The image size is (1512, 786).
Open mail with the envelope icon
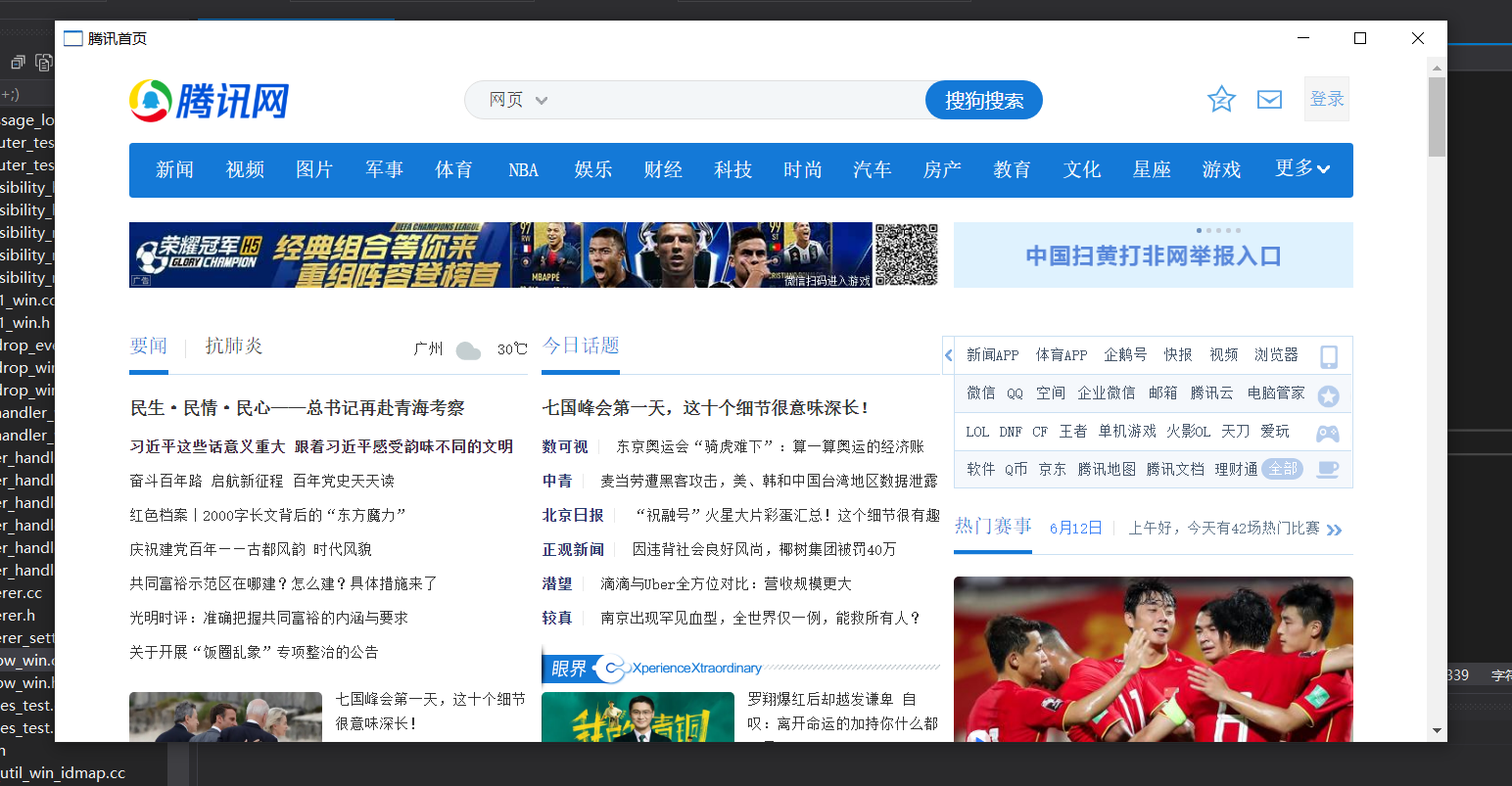pos(1269,99)
